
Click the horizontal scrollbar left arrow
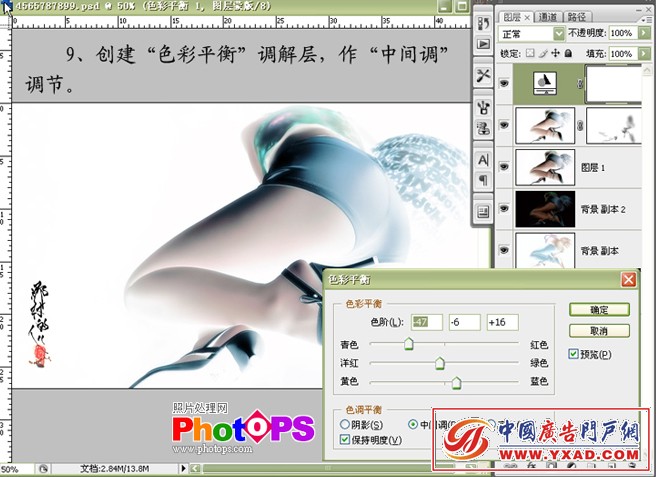(195, 469)
